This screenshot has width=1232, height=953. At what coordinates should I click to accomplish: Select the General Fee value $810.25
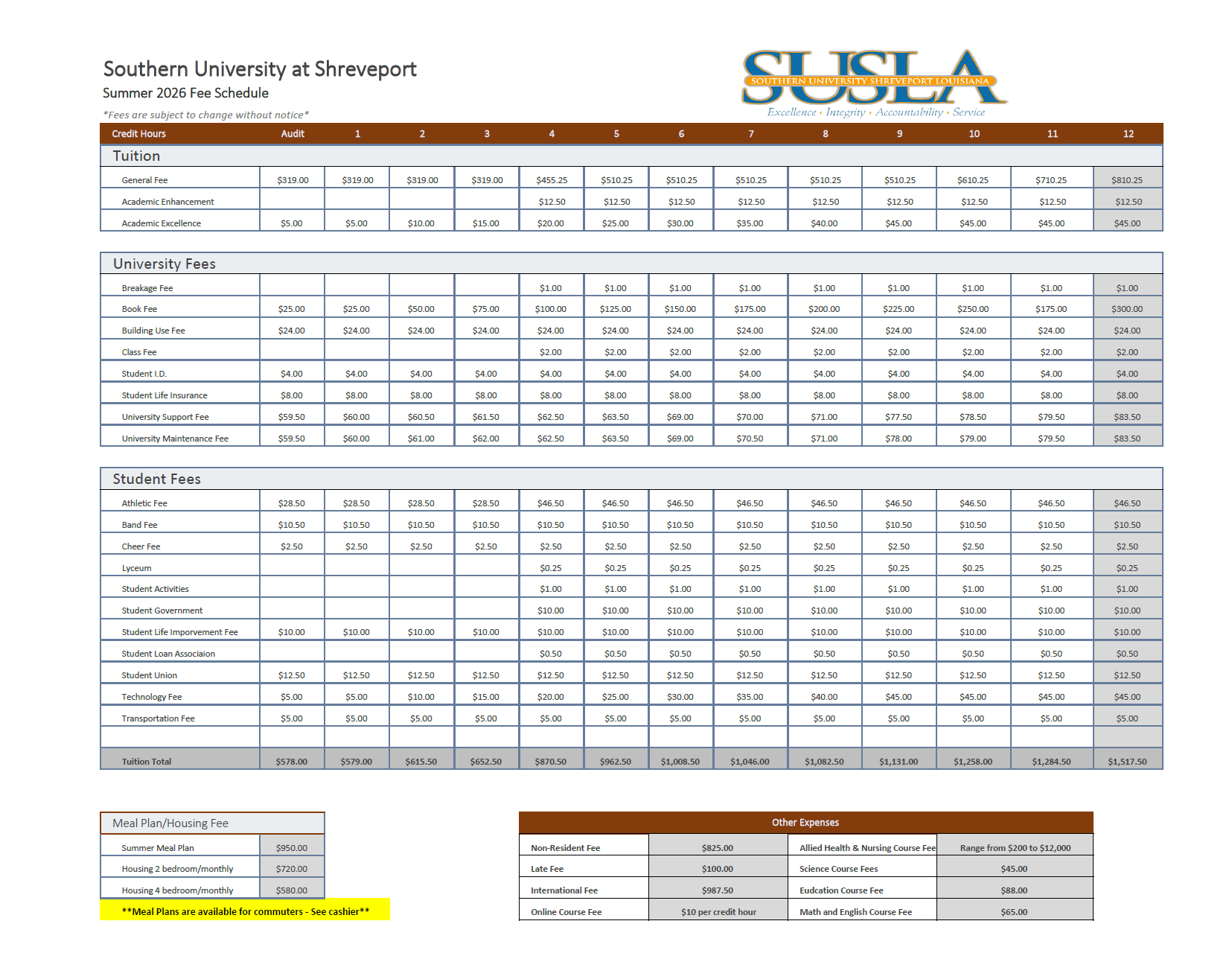click(x=1127, y=180)
